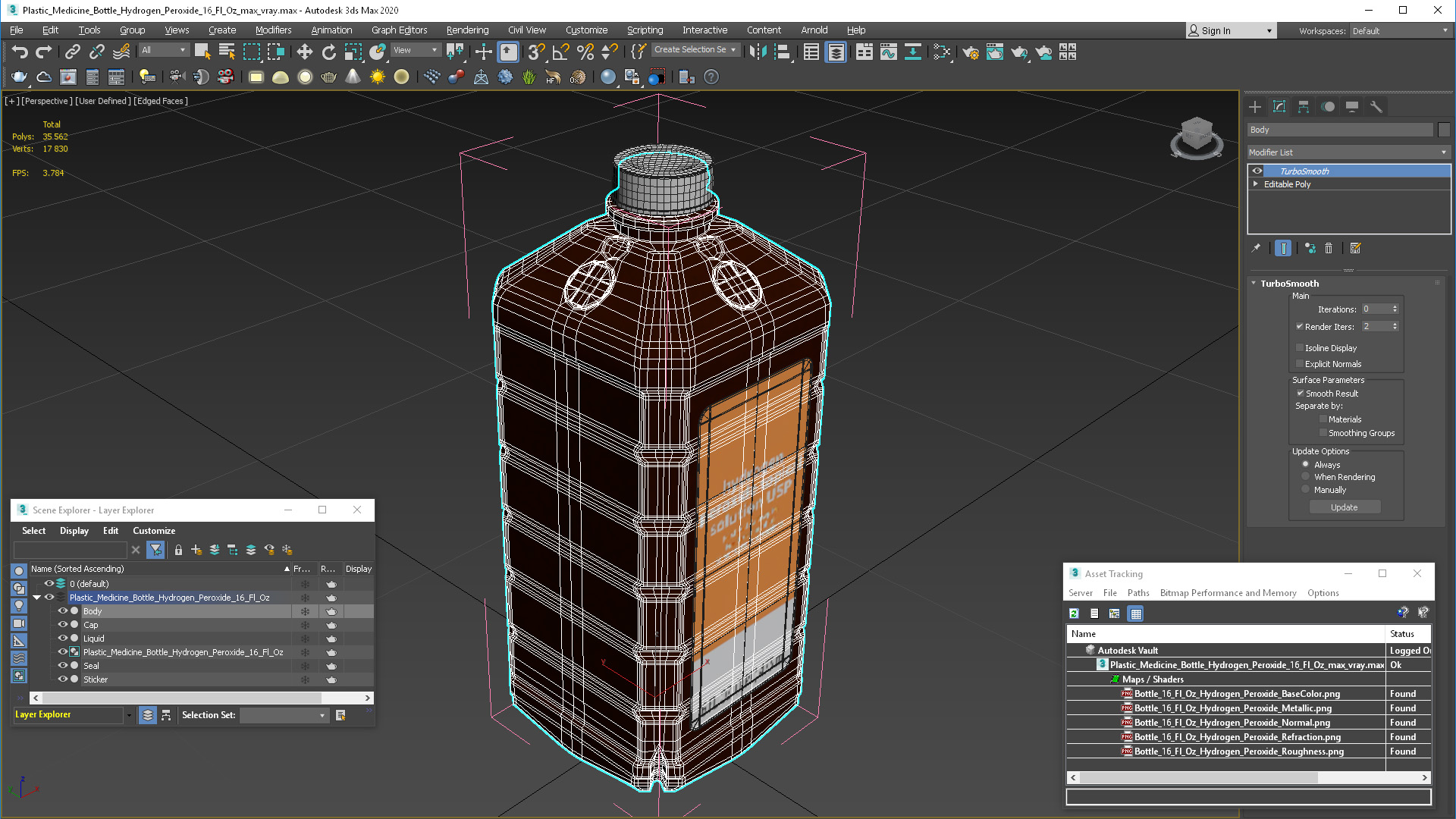Select When Rendering update option

(1306, 477)
